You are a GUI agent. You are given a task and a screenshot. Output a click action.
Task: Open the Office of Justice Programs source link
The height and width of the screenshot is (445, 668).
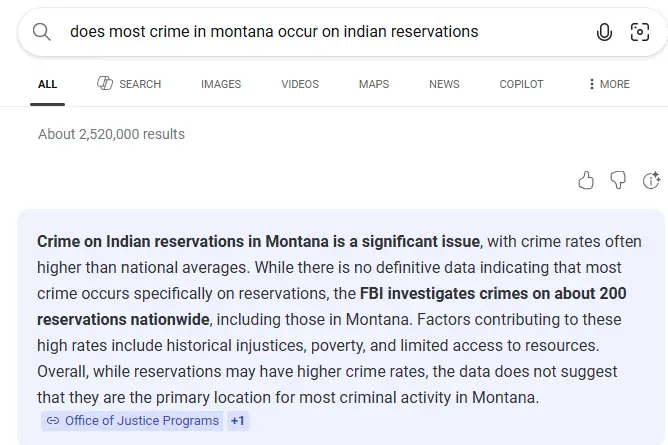[141, 421]
